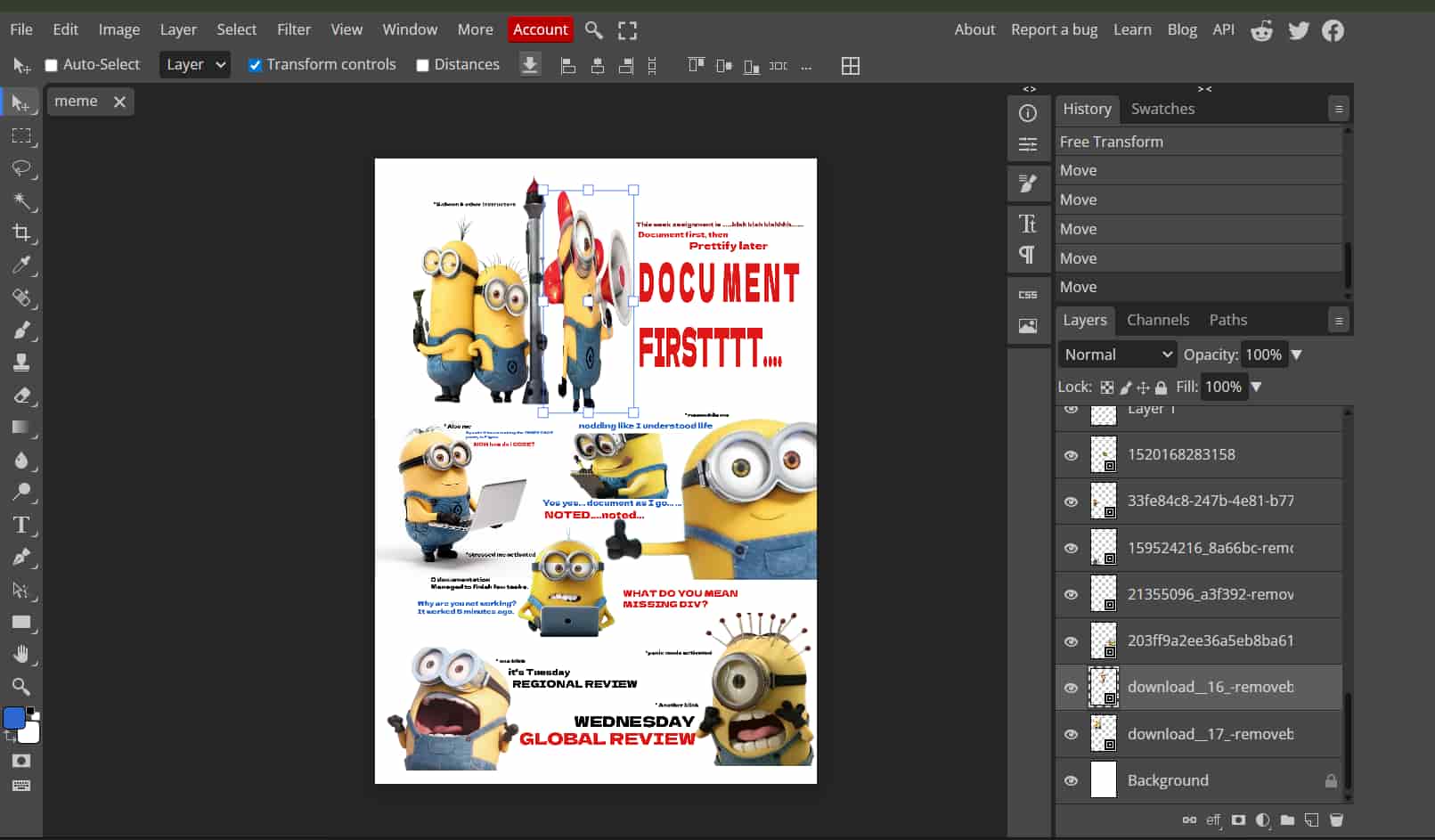
Task: Activate the Hand tool
Action: (21, 655)
